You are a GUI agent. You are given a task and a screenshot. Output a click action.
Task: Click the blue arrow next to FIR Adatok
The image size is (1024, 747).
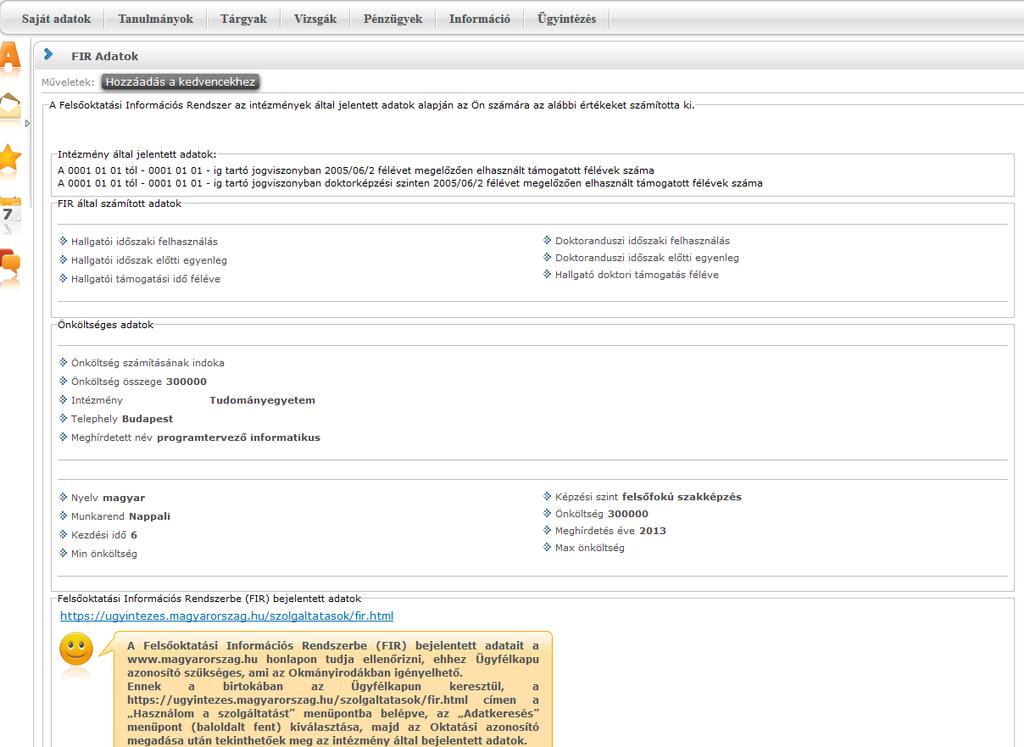point(48,54)
